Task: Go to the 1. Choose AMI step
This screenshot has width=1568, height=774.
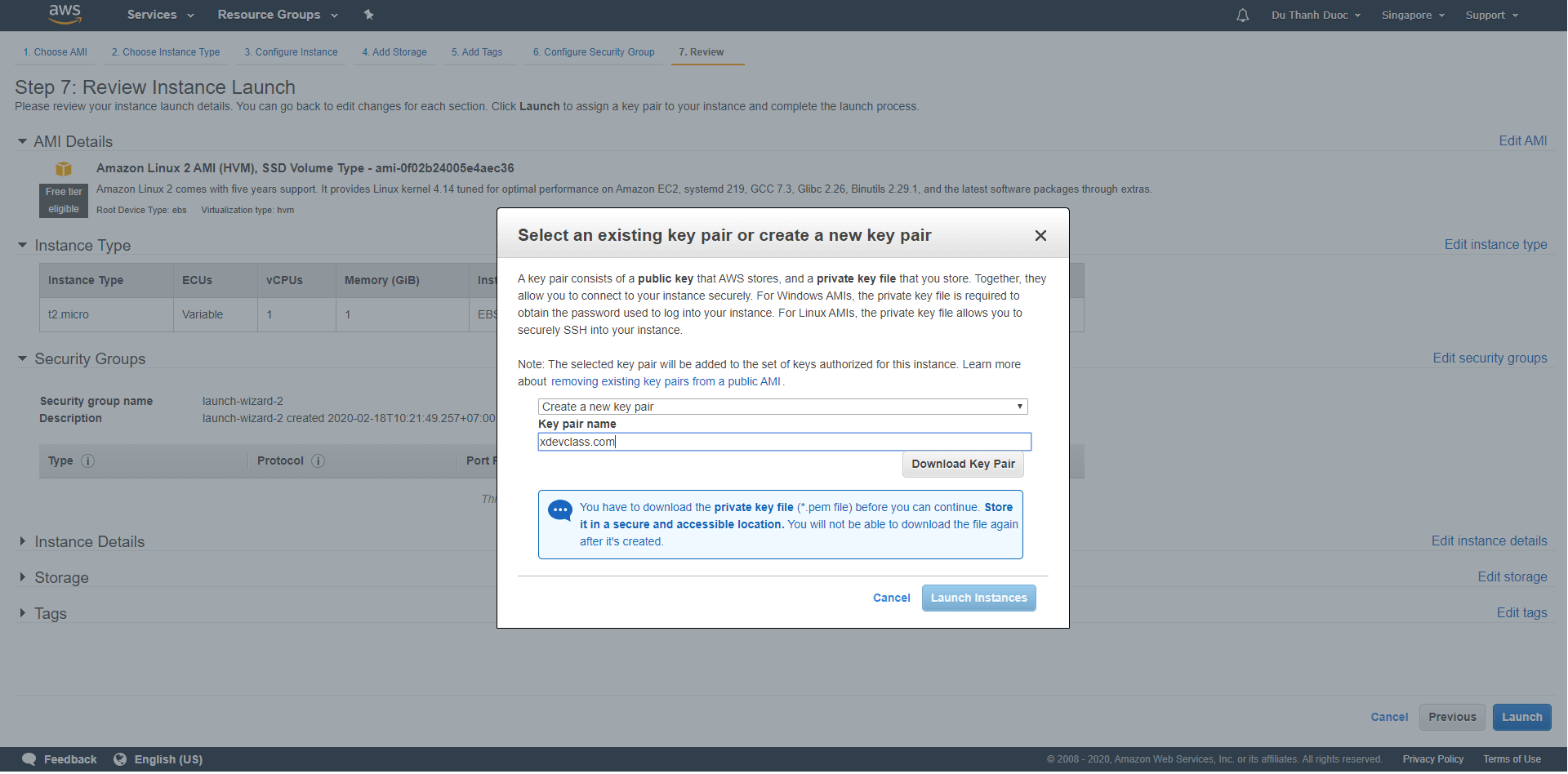Action: 55,52
